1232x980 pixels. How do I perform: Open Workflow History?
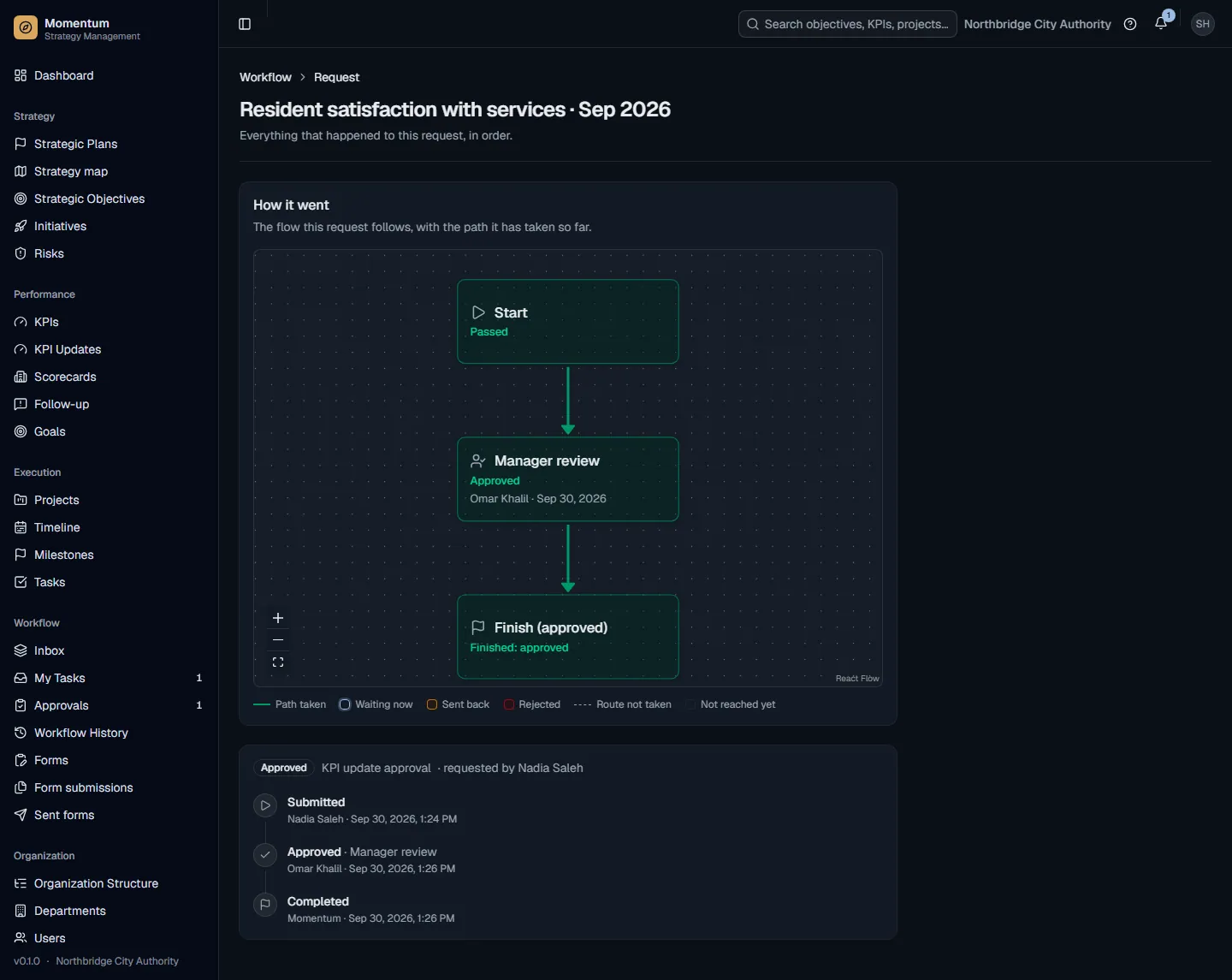pos(109,733)
